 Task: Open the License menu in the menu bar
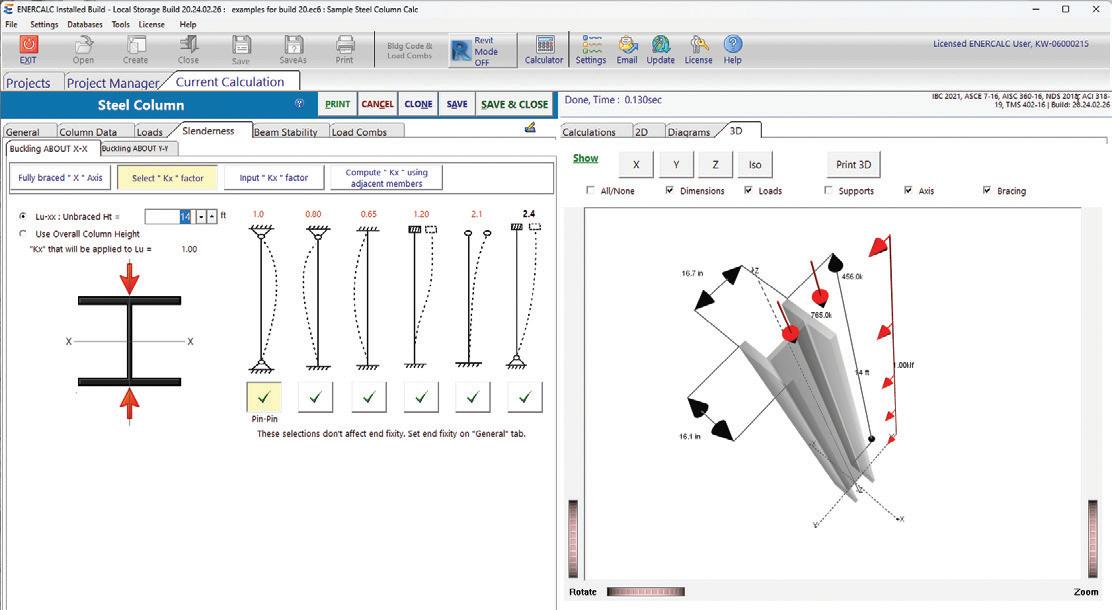pyautogui.click(x=152, y=24)
